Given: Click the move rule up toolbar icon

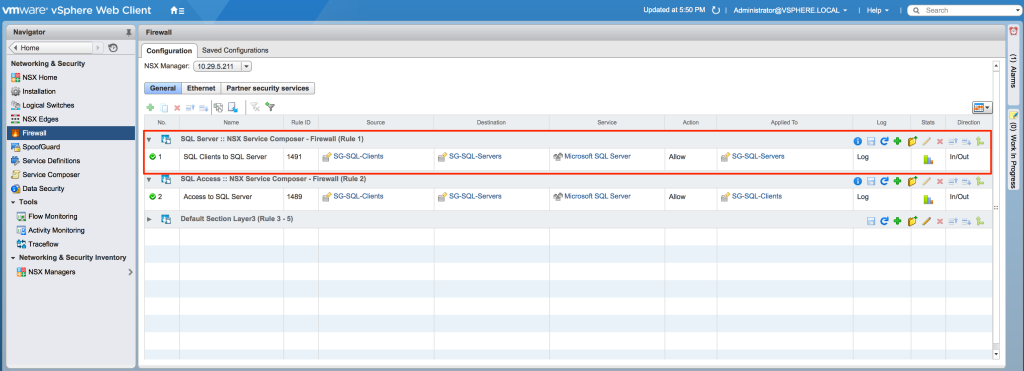Looking at the screenshot, I should click(x=191, y=108).
